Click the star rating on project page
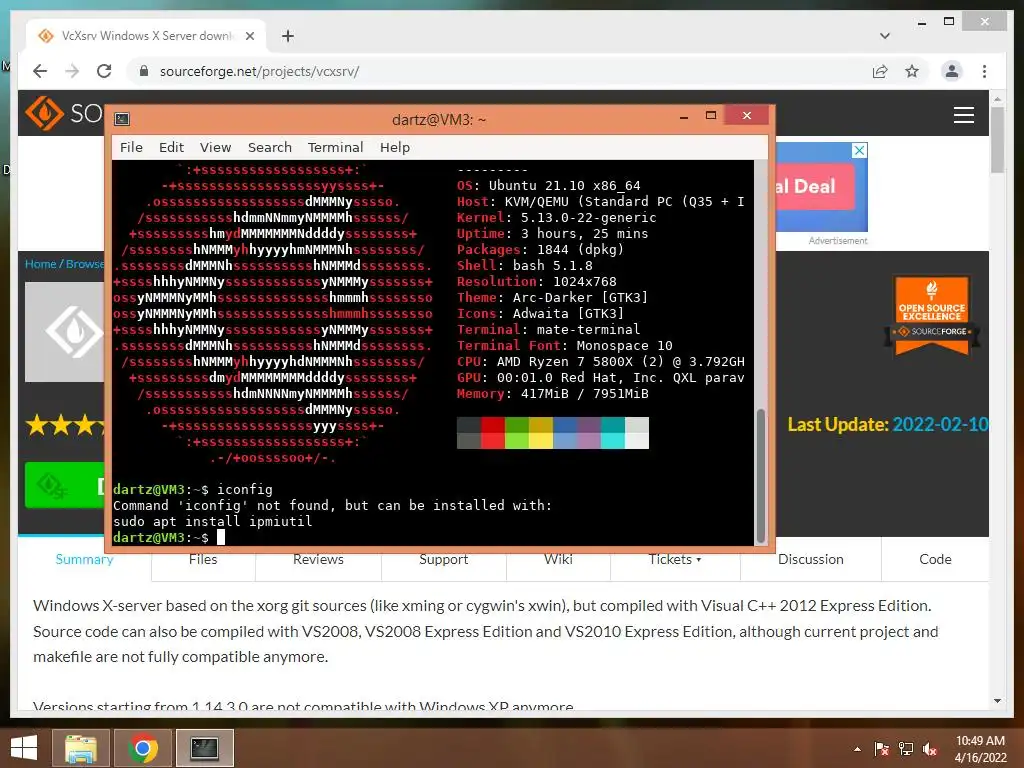The height and width of the screenshot is (768, 1024). 65,425
